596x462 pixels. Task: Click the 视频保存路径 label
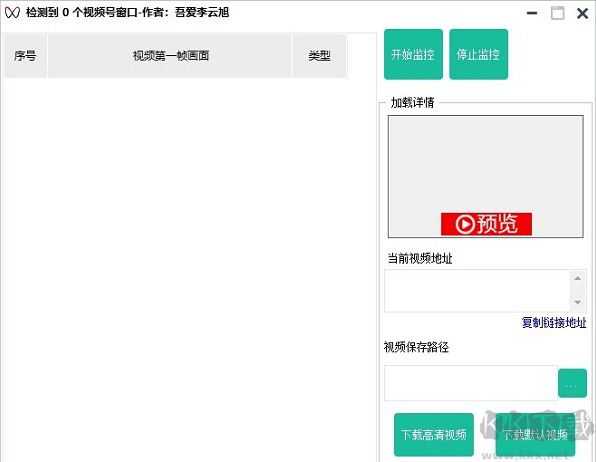pos(416,347)
